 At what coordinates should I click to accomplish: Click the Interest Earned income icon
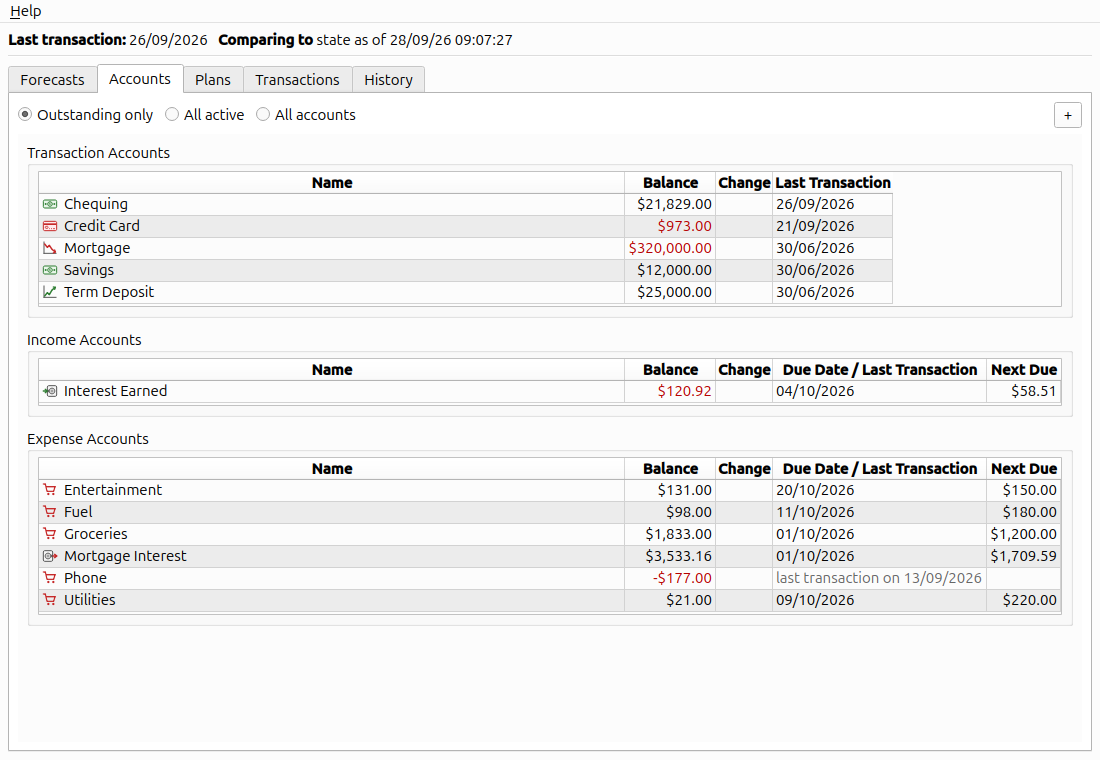(50, 391)
